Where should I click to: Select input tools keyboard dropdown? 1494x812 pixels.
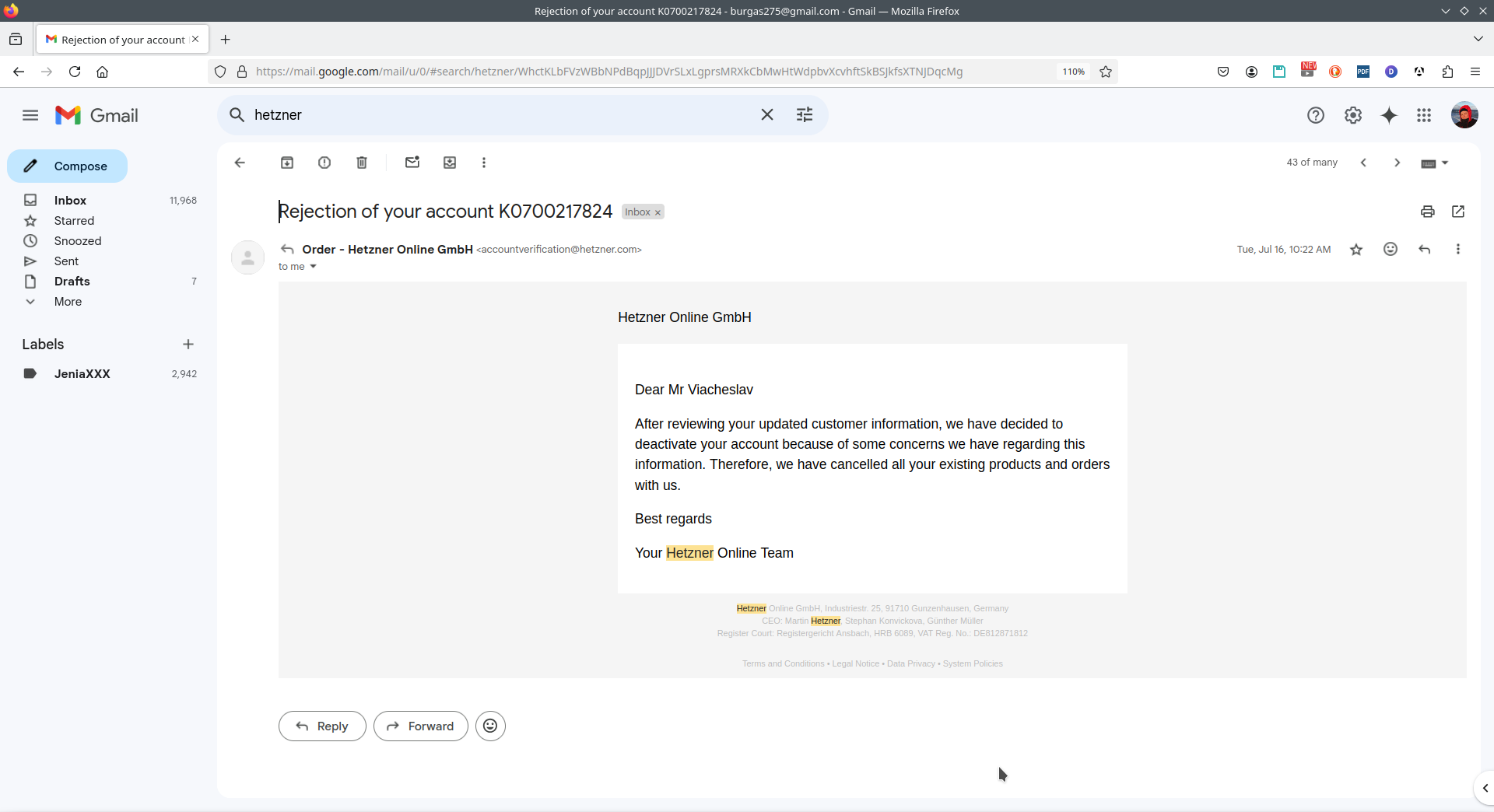tap(1434, 163)
